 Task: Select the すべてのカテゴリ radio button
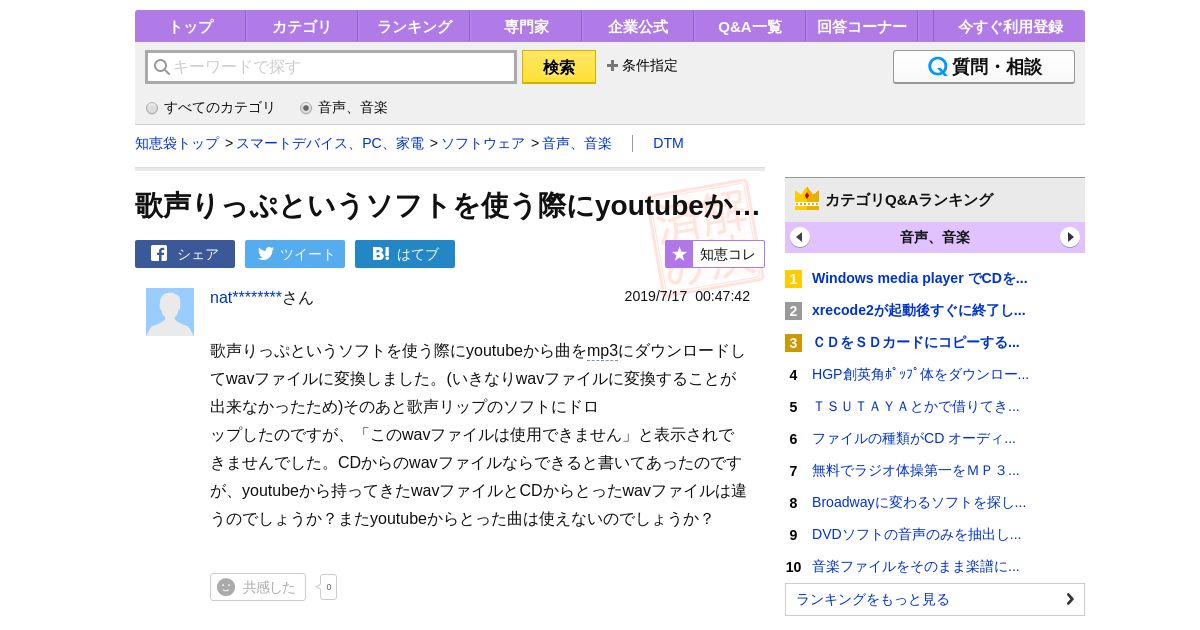(x=152, y=108)
